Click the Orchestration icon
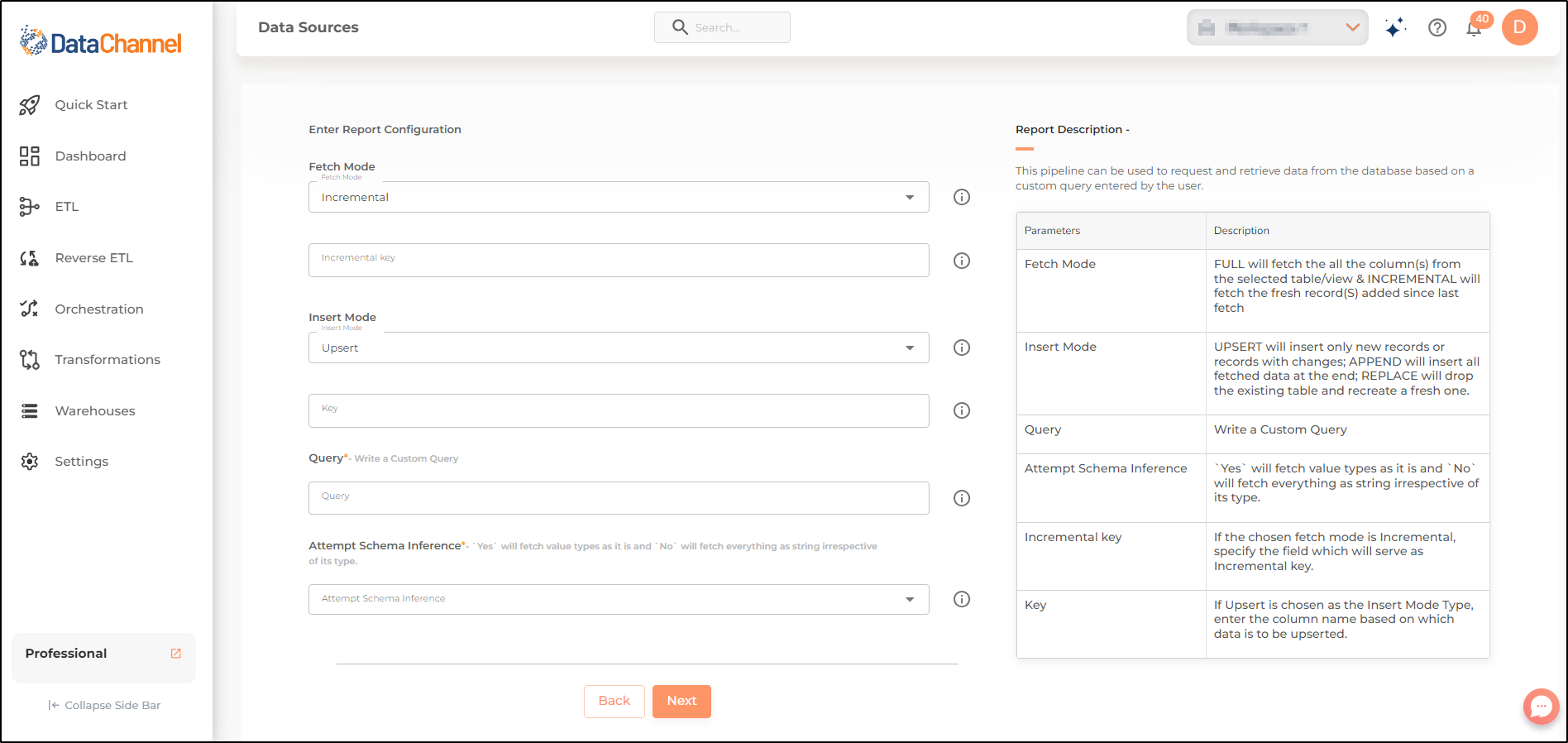1568x743 pixels. pos(30,309)
